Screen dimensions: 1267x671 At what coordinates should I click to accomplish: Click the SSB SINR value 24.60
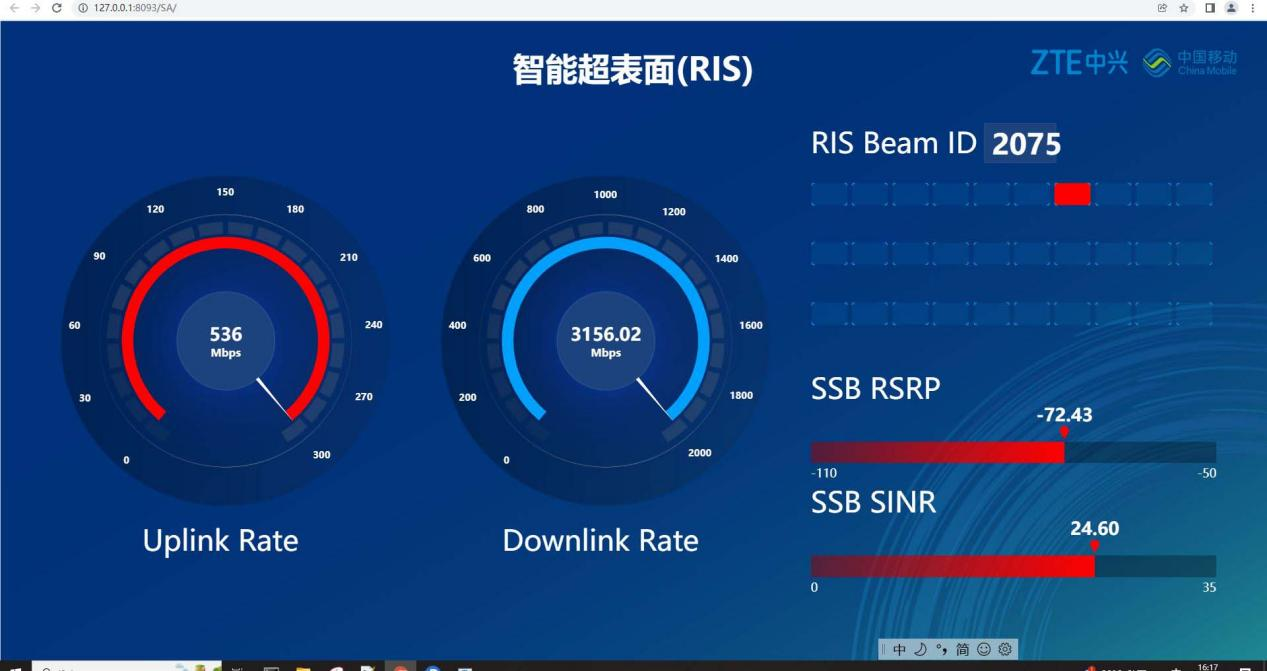(x=1095, y=529)
